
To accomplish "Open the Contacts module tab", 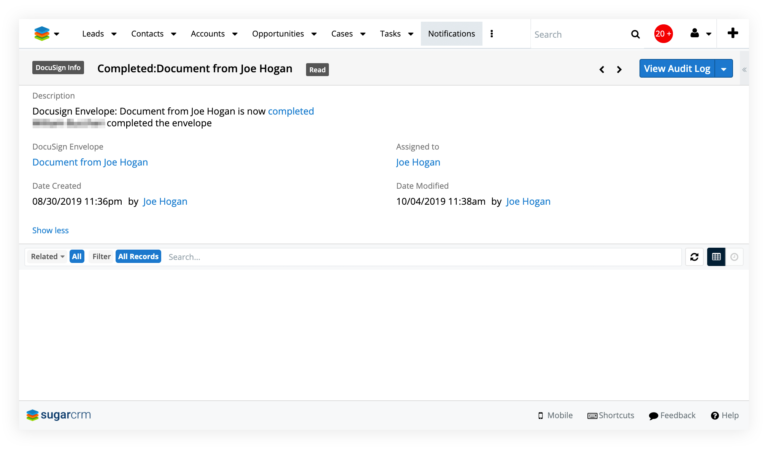I will tap(147, 34).
